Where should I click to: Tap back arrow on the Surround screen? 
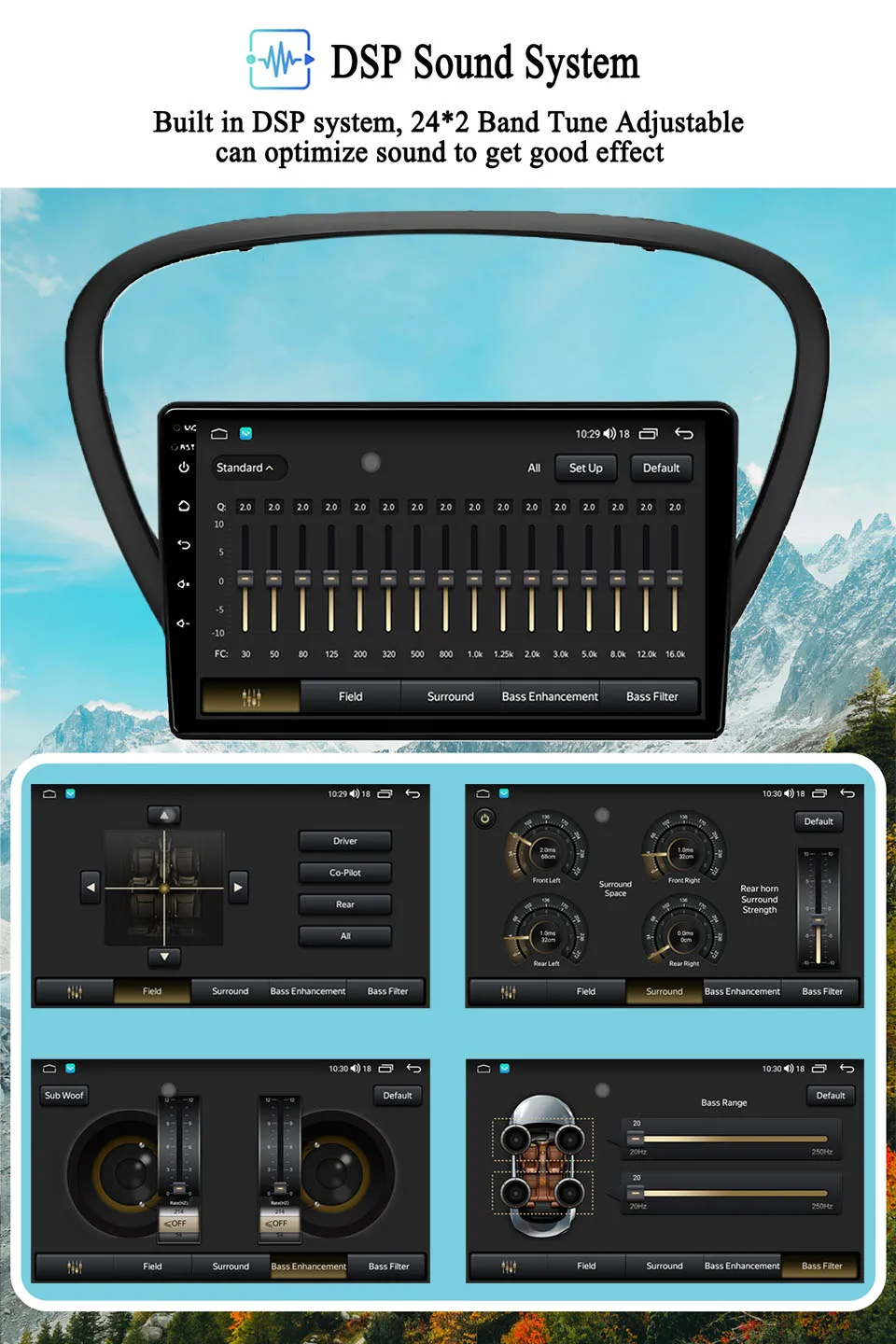[847, 794]
